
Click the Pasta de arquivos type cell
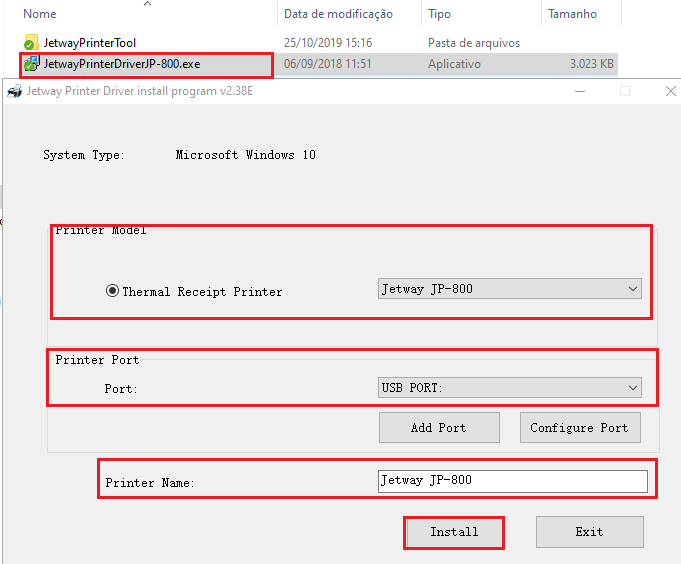tap(474, 43)
